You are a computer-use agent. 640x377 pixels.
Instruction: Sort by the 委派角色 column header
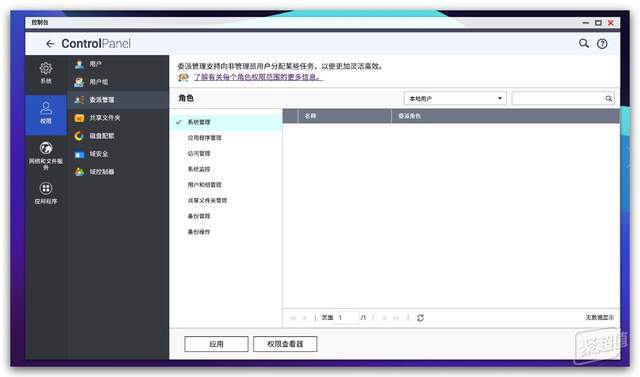point(505,116)
